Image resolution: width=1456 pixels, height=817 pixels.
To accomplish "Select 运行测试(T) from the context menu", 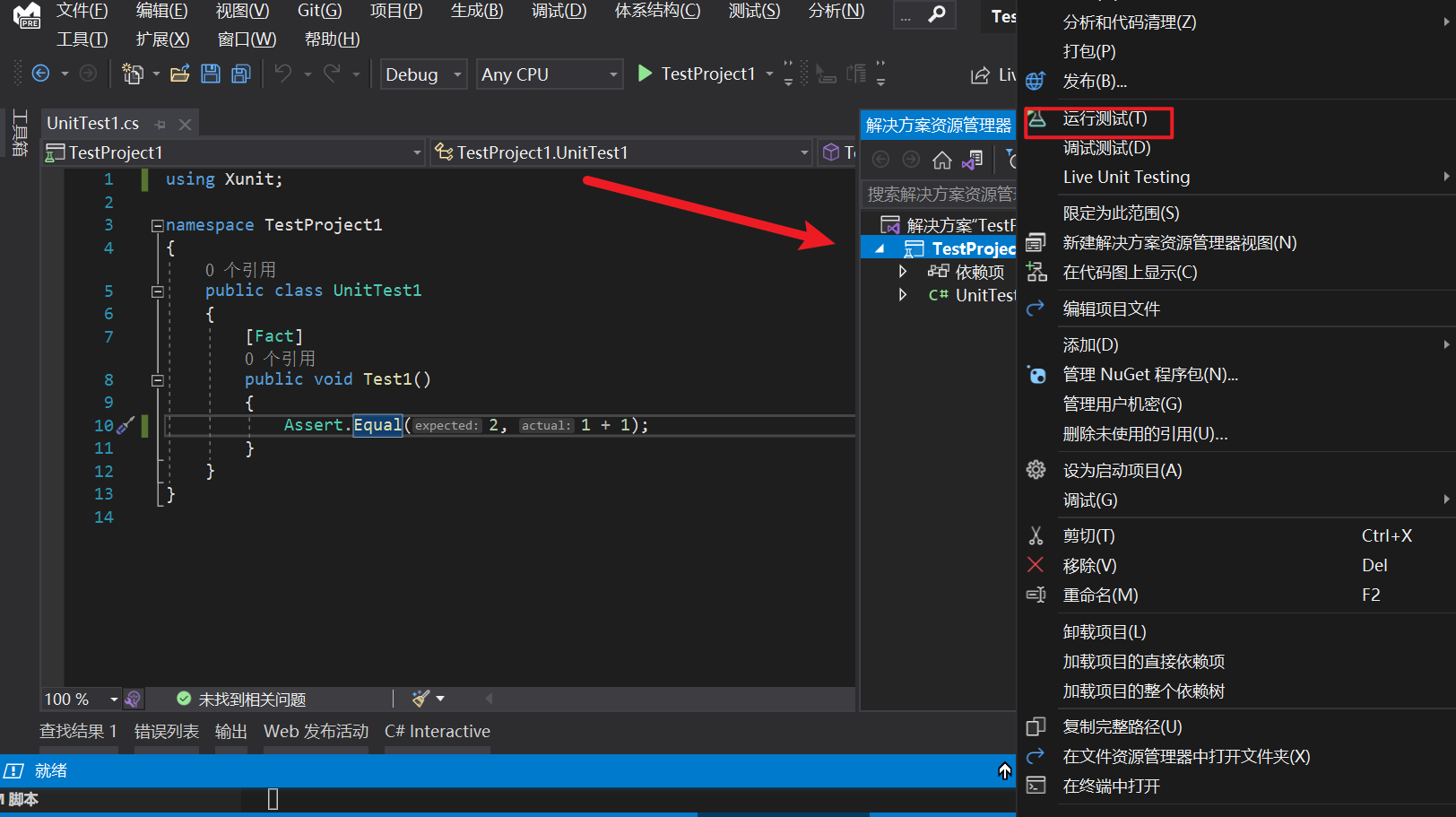I will 1105,118.
